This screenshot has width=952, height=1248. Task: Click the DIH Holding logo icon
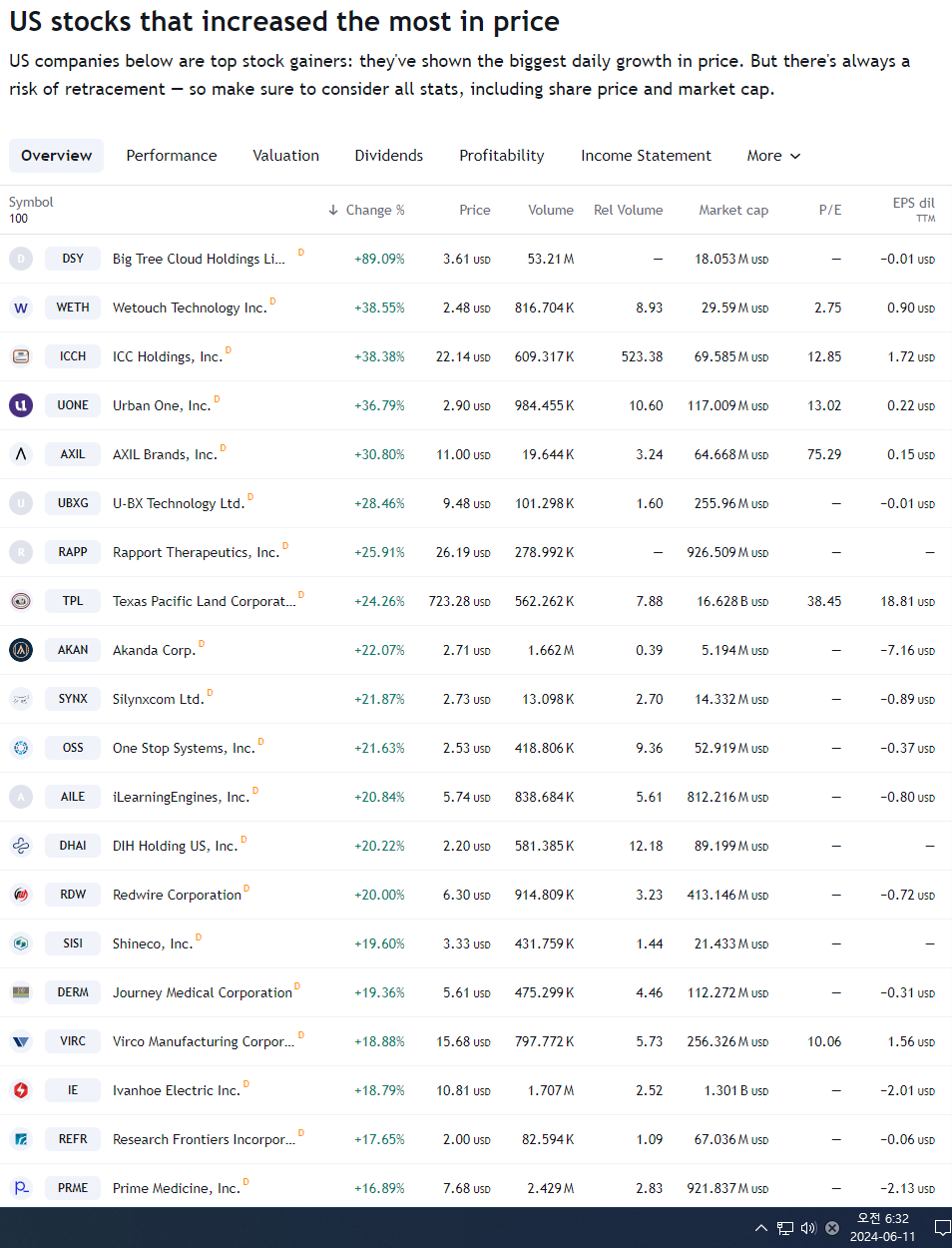point(21,846)
